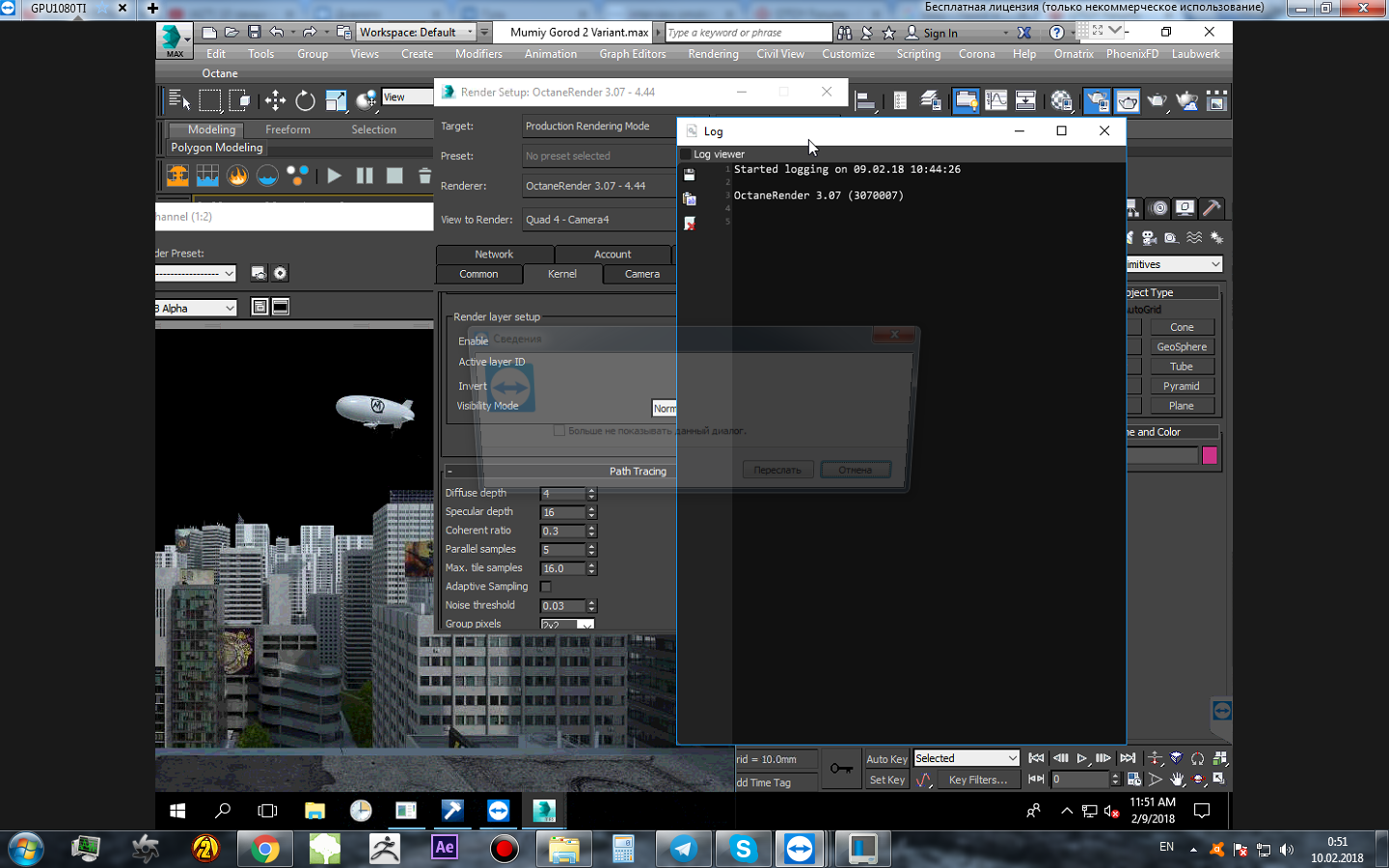Image resolution: width=1389 pixels, height=868 pixels.
Task: Click the Key Filters... button
Action: (x=978, y=779)
